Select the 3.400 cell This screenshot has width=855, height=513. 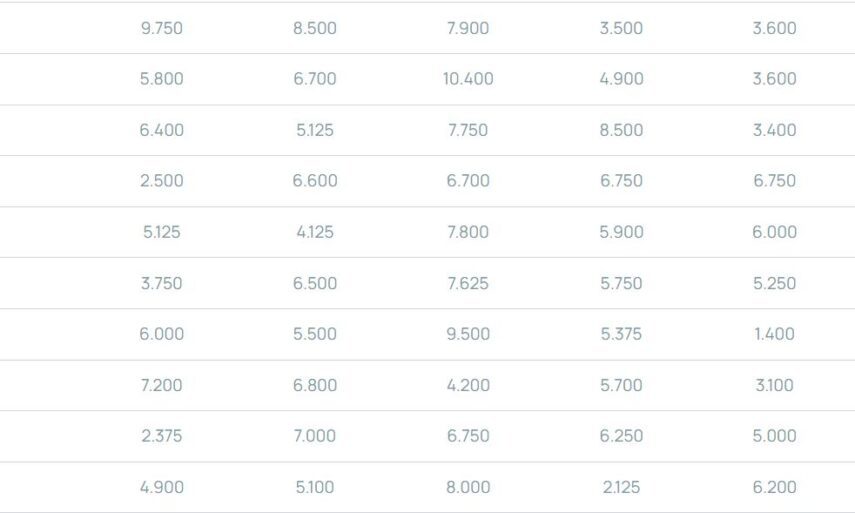(774, 130)
